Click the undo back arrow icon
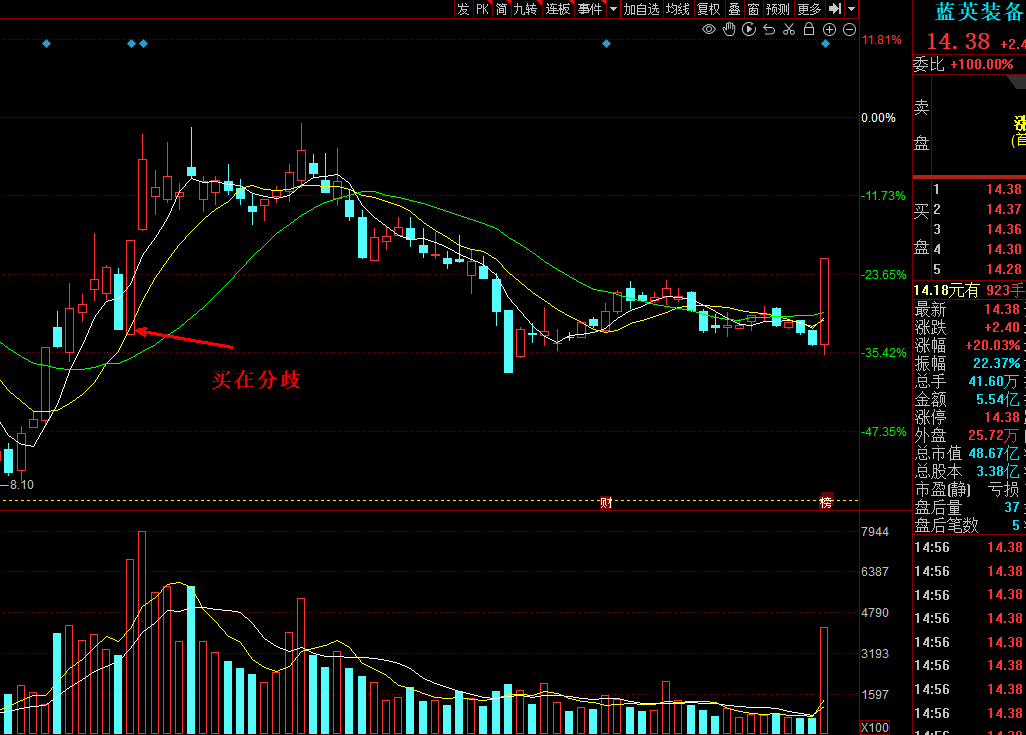1026x735 pixels. pos(769,30)
